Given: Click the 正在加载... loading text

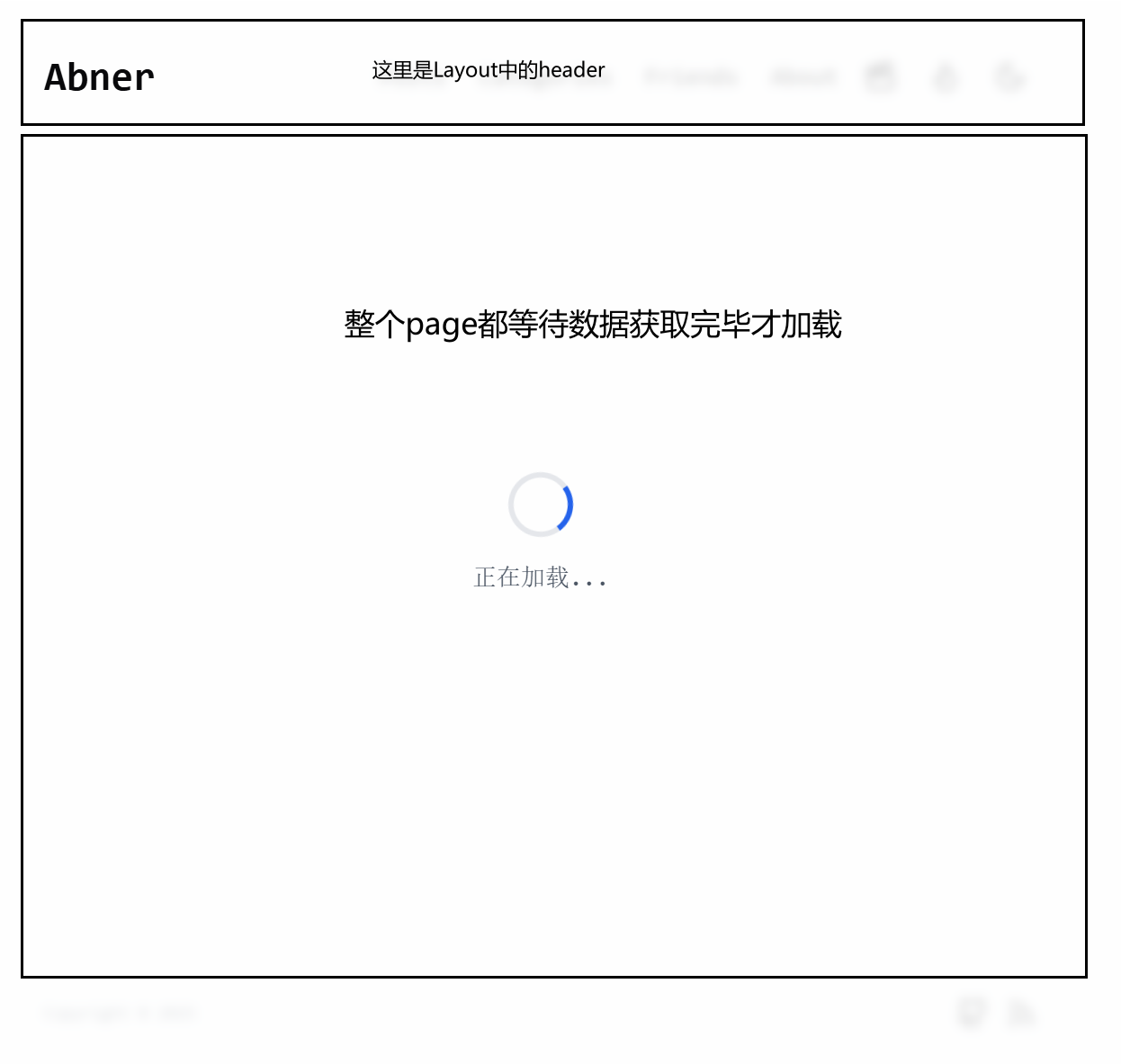Looking at the screenshot, I should tap(541, 577).
